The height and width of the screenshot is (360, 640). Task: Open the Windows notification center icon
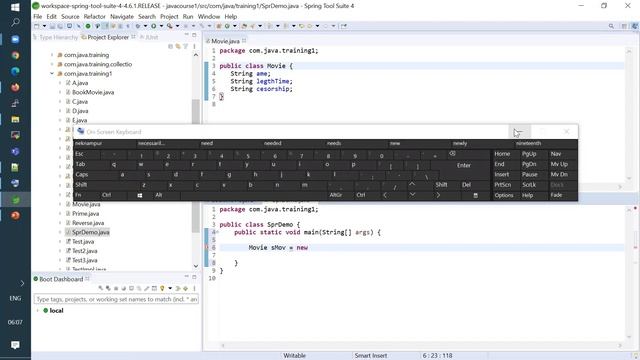click(x=15, y=345)
